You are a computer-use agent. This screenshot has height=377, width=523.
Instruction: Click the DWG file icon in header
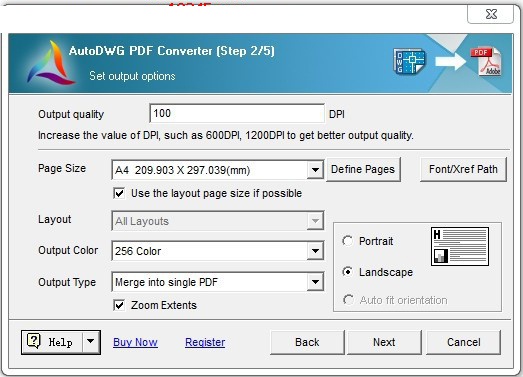tap(409, 61)
